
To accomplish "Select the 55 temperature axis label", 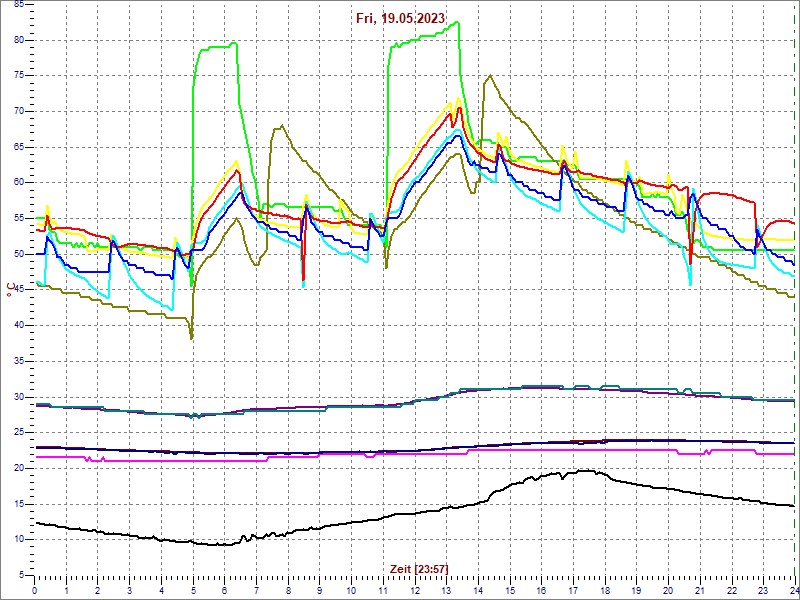I will point(18,219).
